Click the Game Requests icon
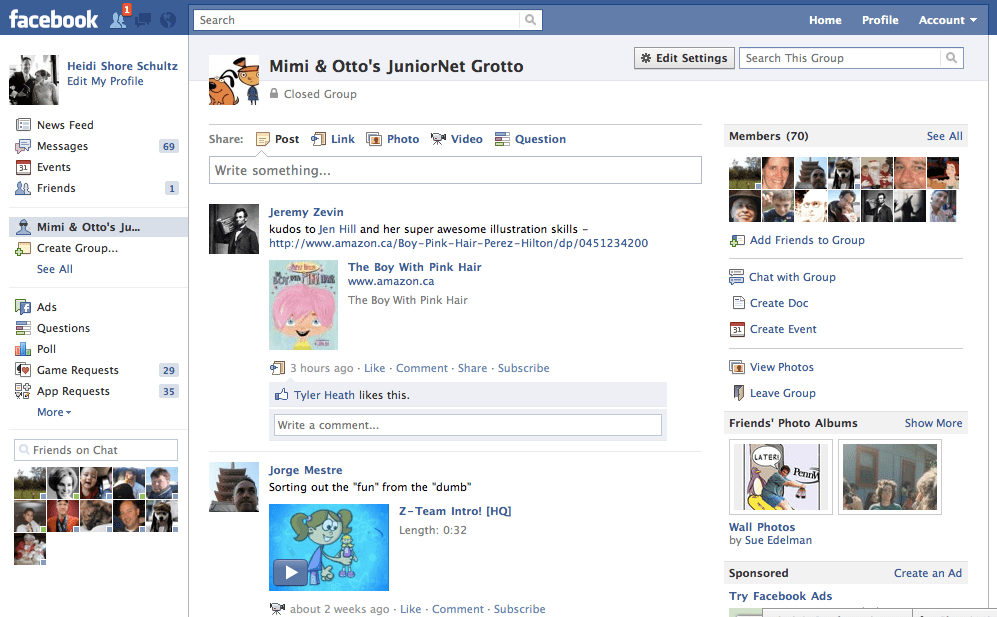The height and width of the screenshot is (617, 997). [x=23, y=370]
